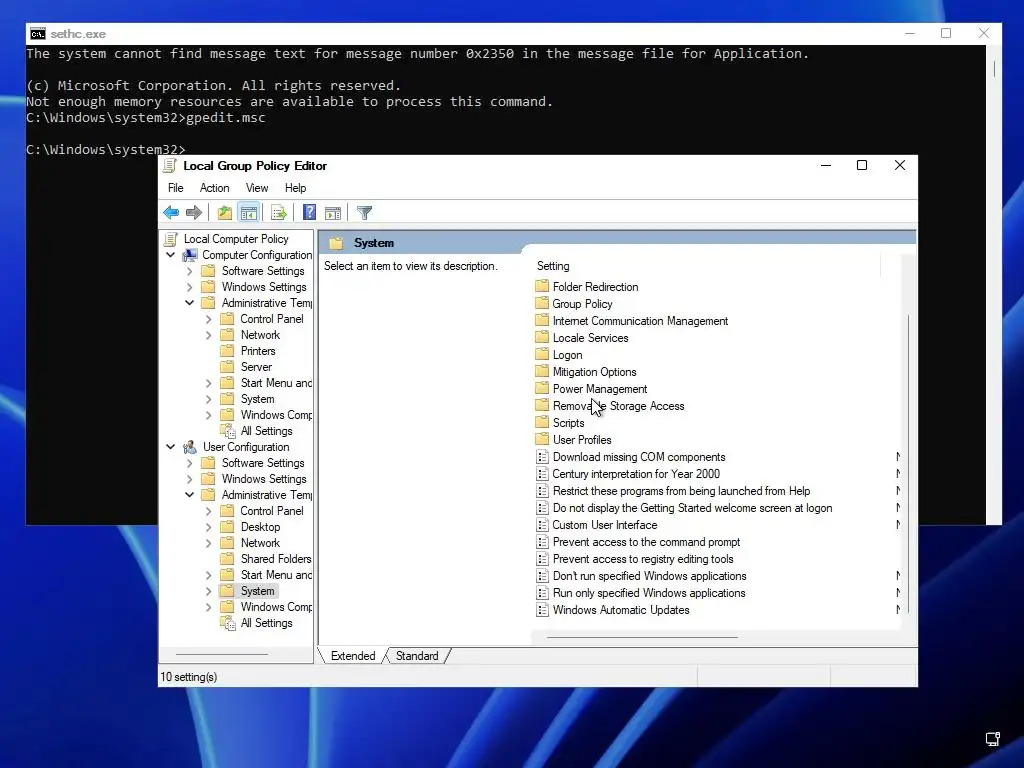Viewport: 1024px width, 768px height.
Task: Expand the selected System node chevron
Action: pyautogui.click(x=208, y=591)
